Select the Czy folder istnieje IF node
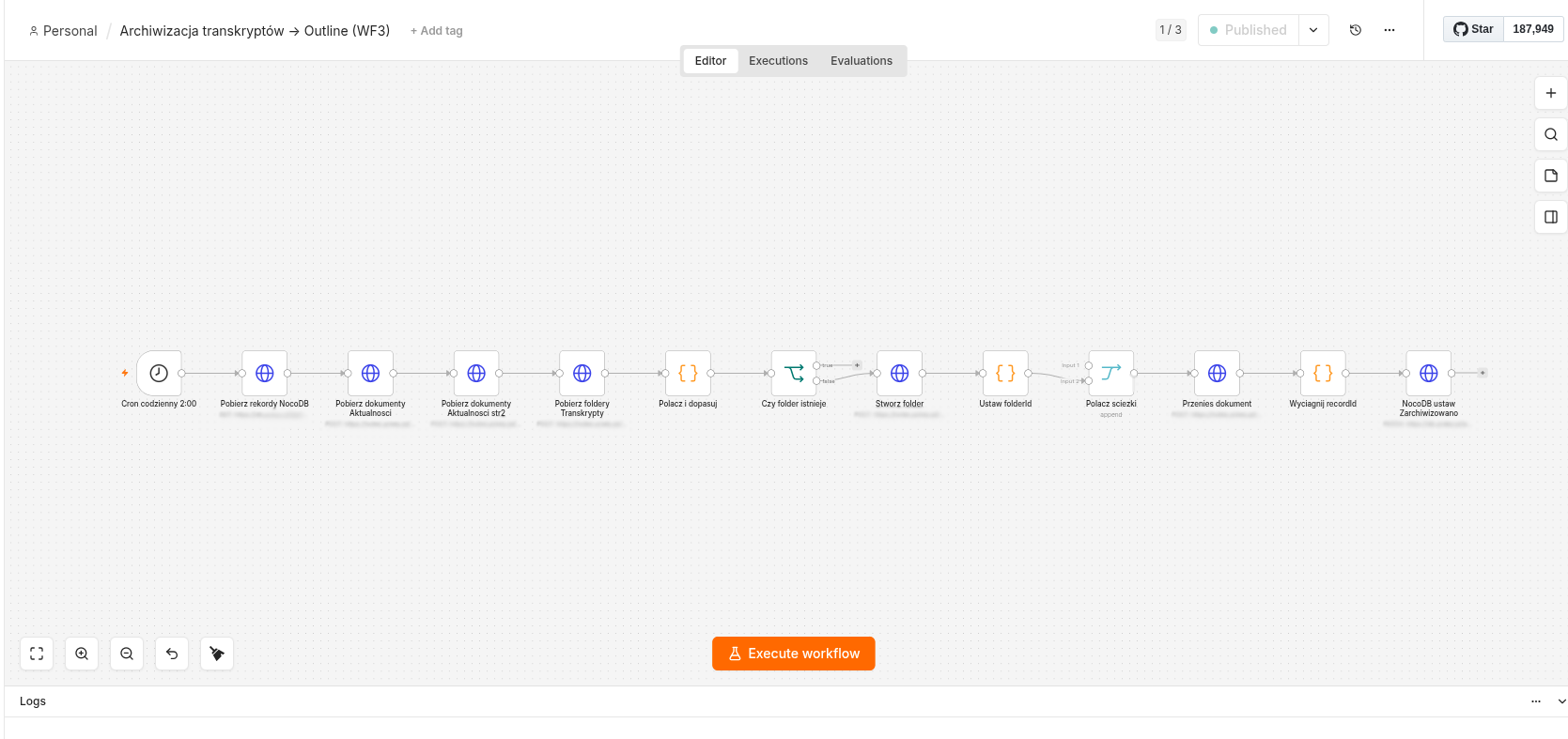1568x739 pixels. click(794, 373)
